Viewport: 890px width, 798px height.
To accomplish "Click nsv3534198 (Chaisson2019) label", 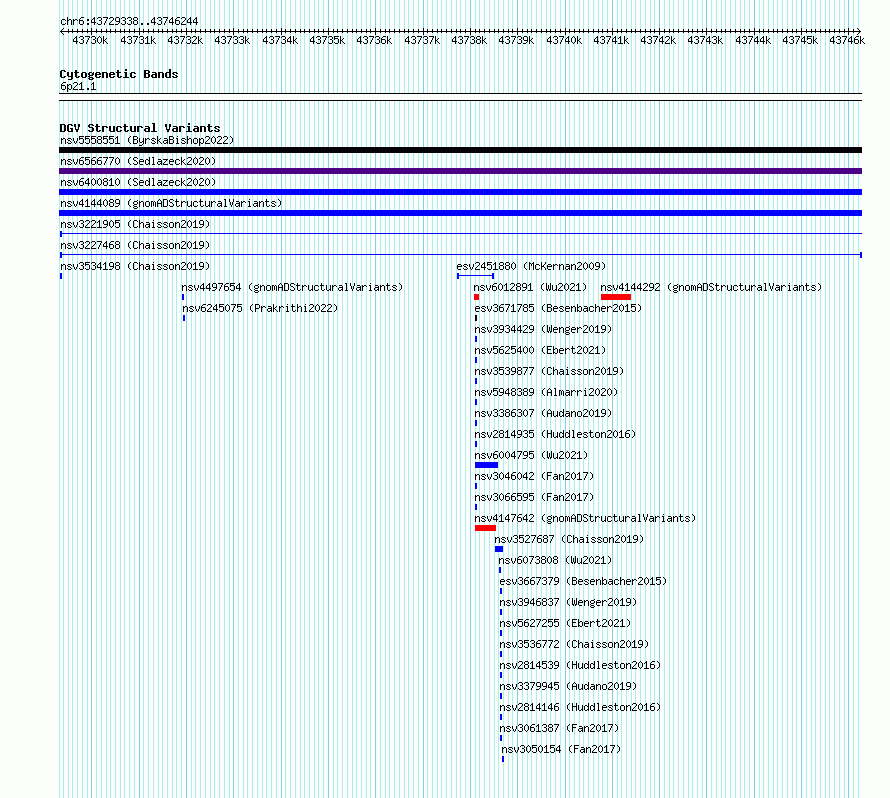I will [x=135, y=266].
